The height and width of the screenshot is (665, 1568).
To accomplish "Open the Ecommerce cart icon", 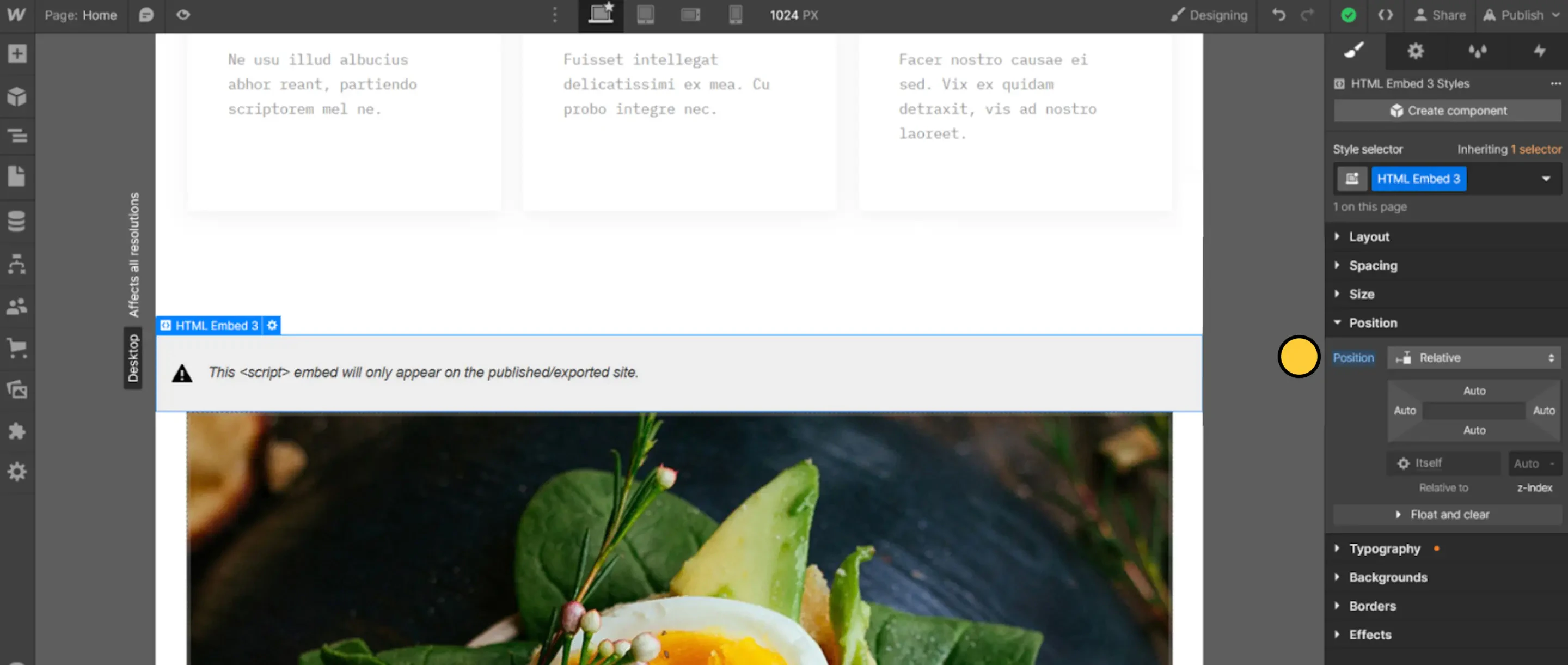I will (17, 349).
